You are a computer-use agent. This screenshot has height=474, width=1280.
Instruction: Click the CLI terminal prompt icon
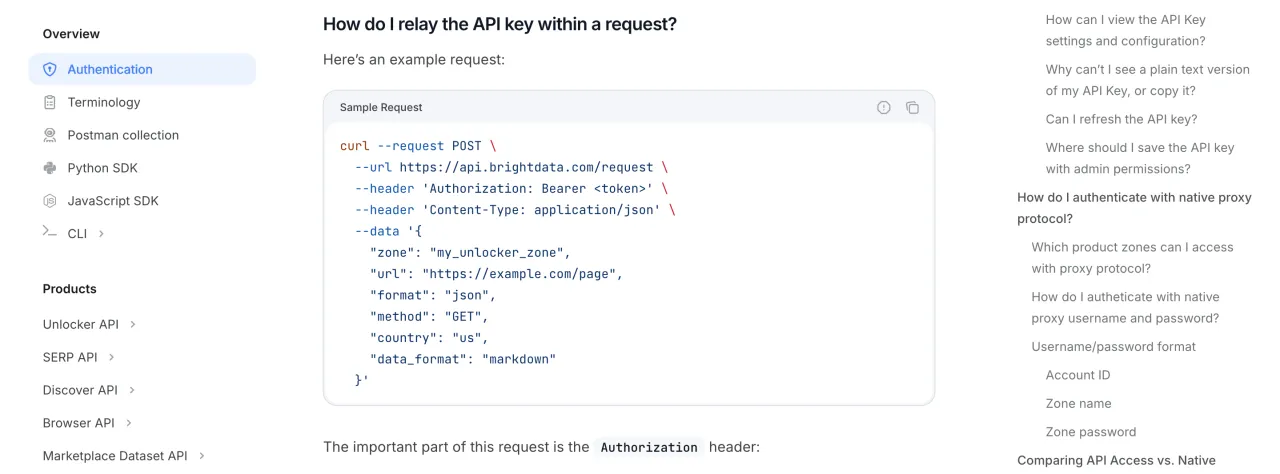[x=50, y=233]
